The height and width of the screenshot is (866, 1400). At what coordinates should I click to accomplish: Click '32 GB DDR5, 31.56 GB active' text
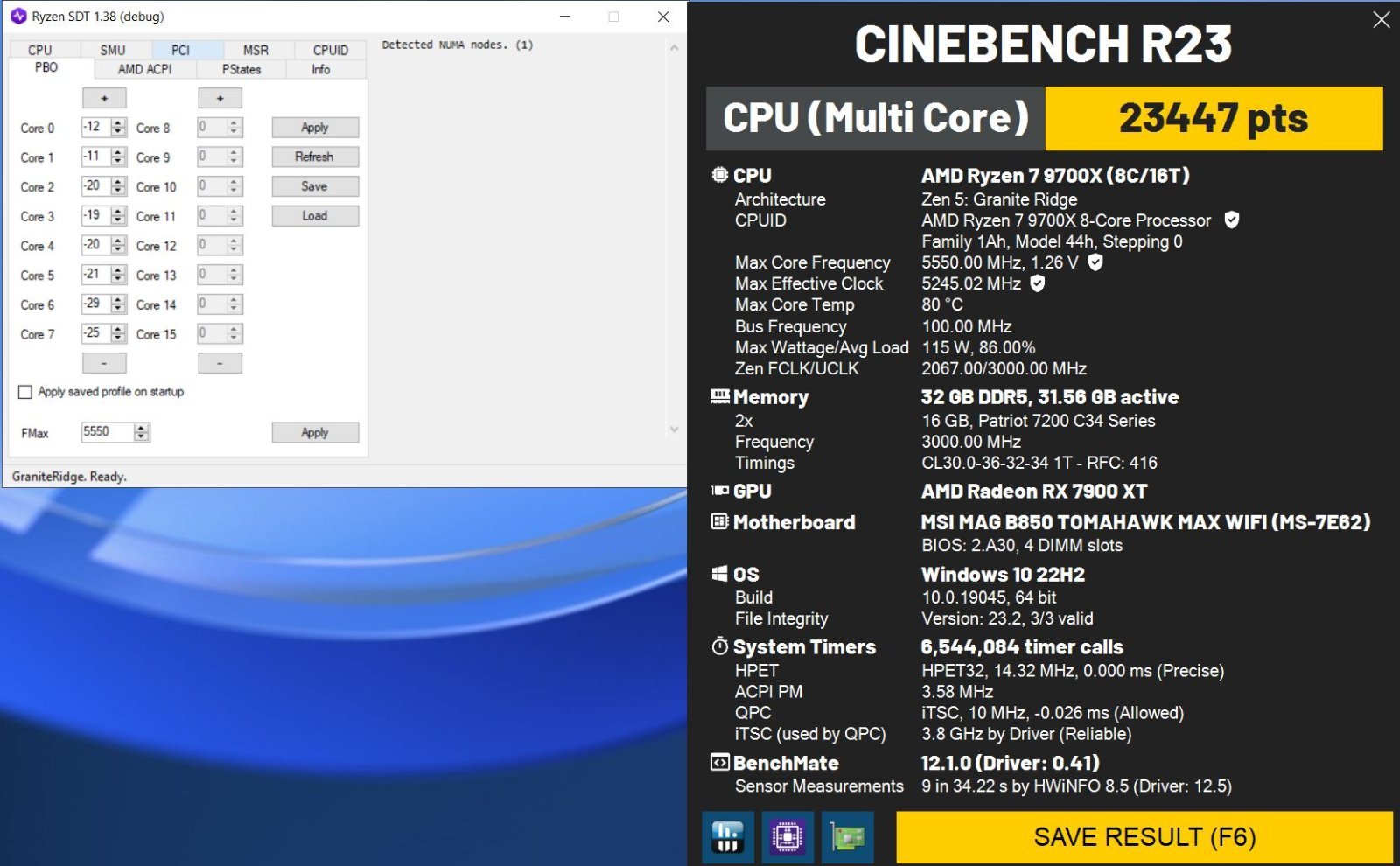[1050, 396]
